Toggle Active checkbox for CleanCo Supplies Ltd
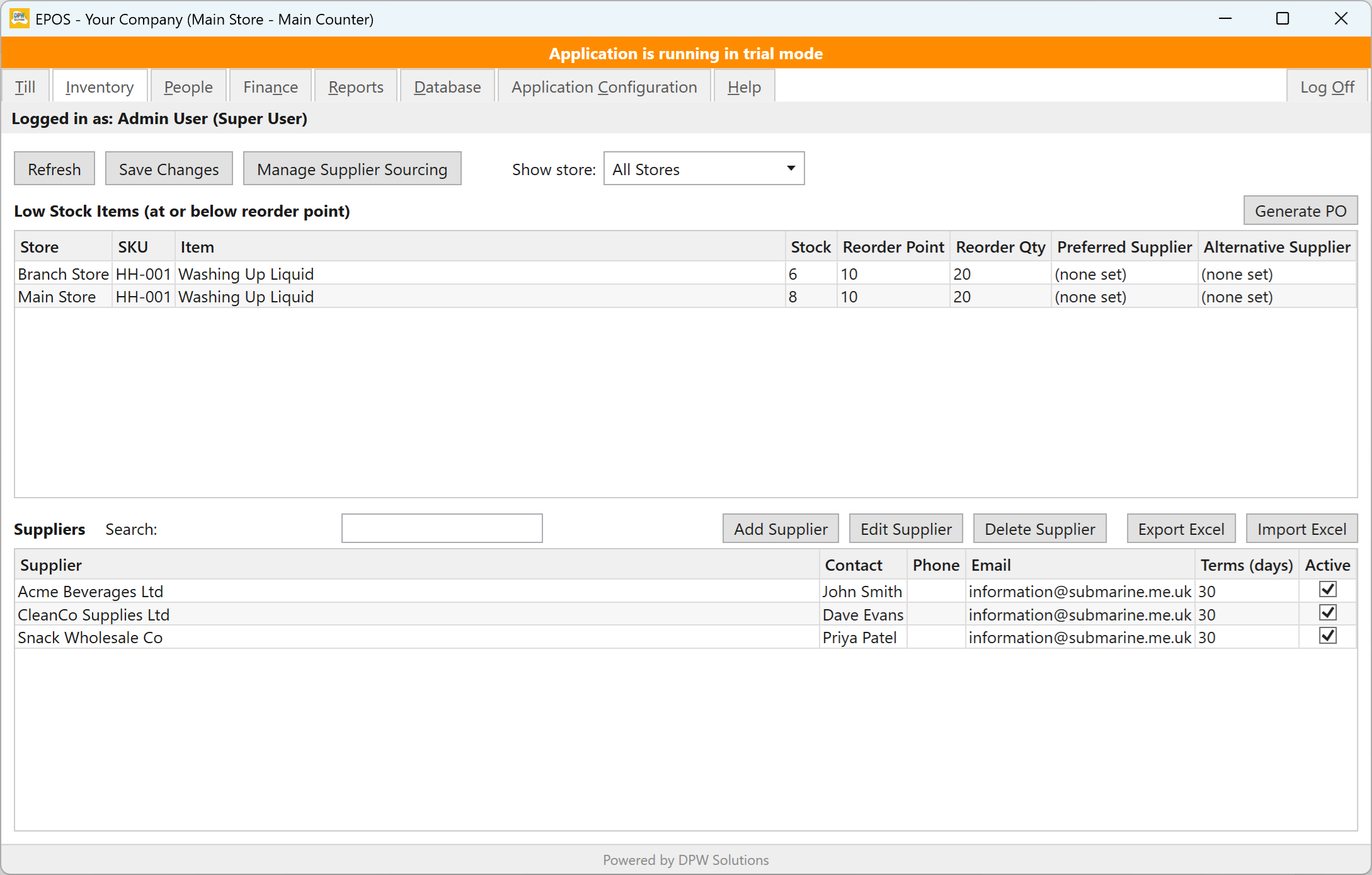The width and height of the screenshot is (1372, 875). [1327, 612]
